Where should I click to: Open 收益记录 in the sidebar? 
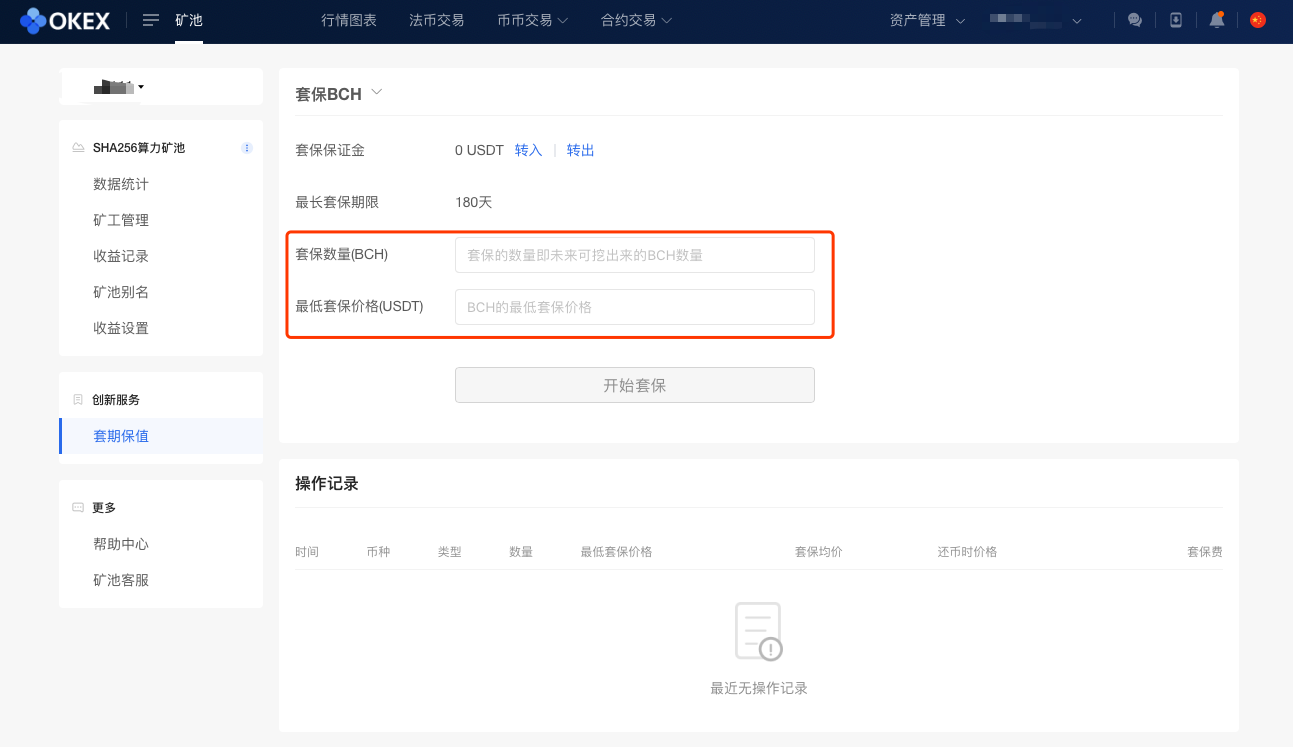tap(121, 256)
